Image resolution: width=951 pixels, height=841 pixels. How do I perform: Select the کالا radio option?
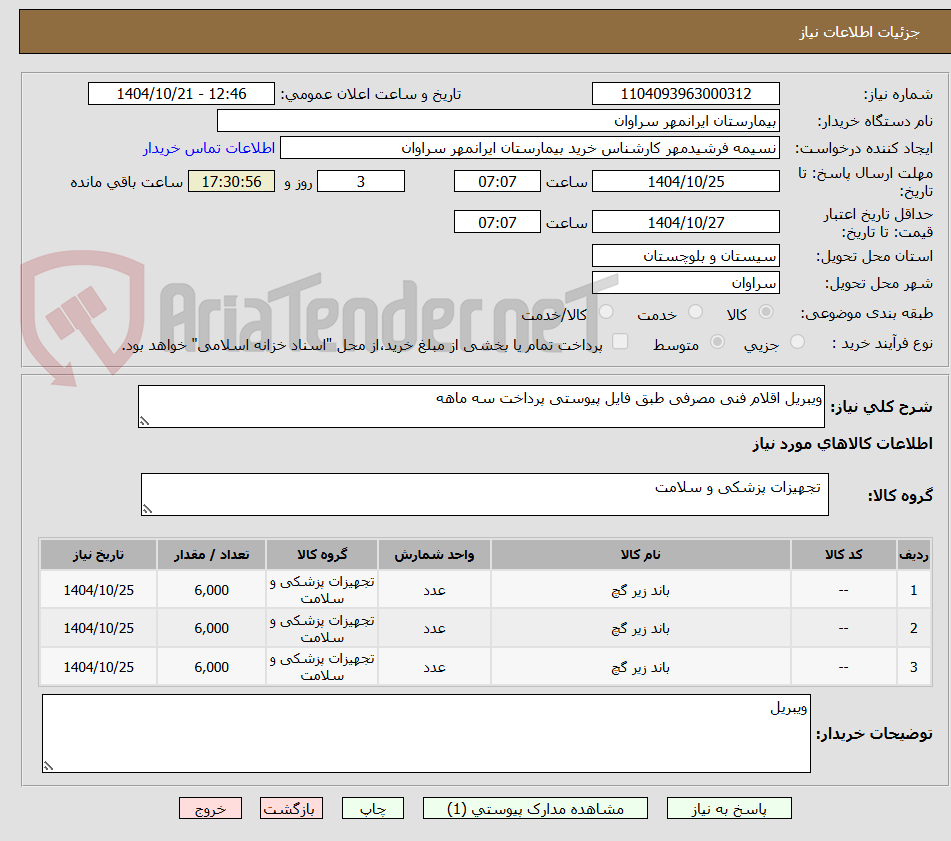(x=766, y=312)
